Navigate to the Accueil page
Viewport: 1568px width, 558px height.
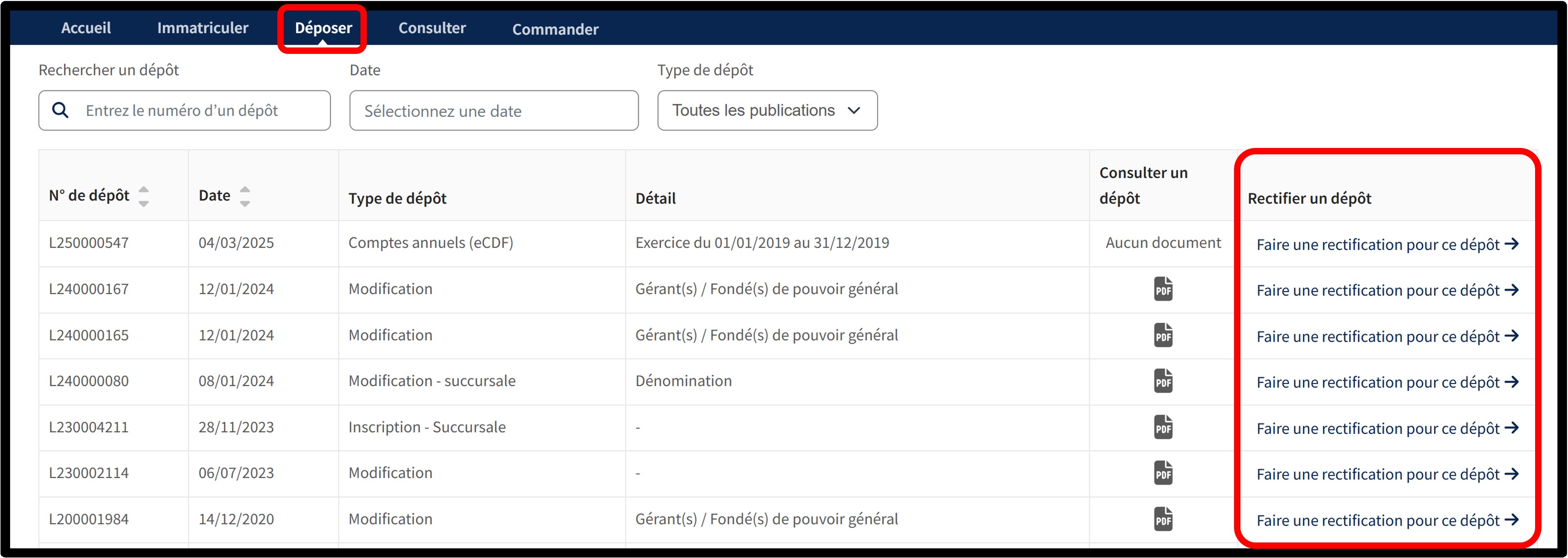(x=86, y=28)
